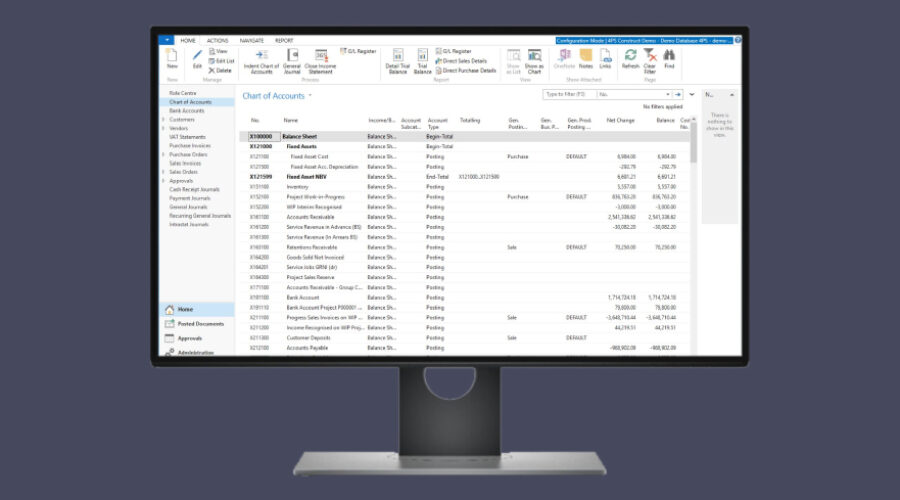The width and height of the screenshot is (900, 500).
Task: Click the Type to filter input box
Action: [x=568, y=94]
